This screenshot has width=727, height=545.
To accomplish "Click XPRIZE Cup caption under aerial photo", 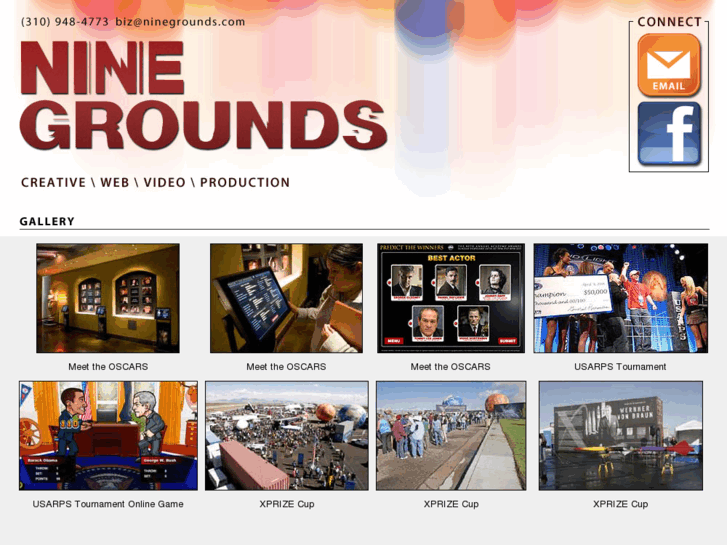I will (287, 504).
